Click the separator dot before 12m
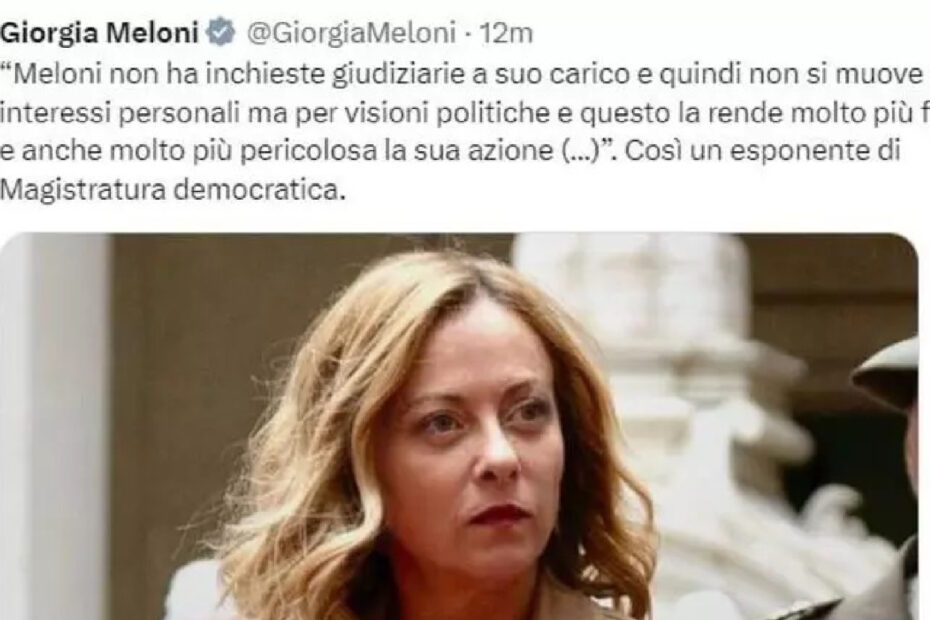The height and width of the screenshot is (620, 930). tap(468, 34)
